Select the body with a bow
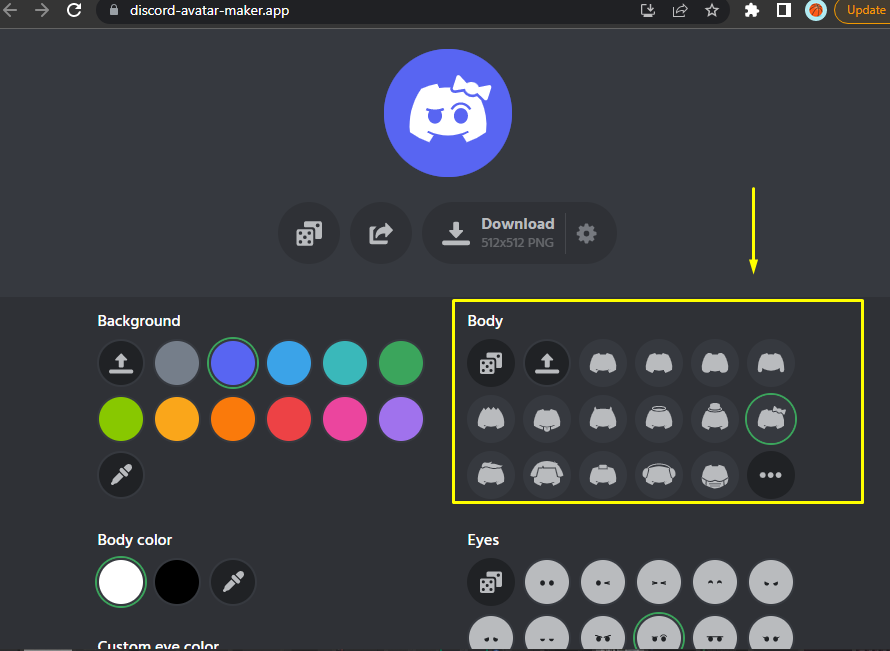 770,419
